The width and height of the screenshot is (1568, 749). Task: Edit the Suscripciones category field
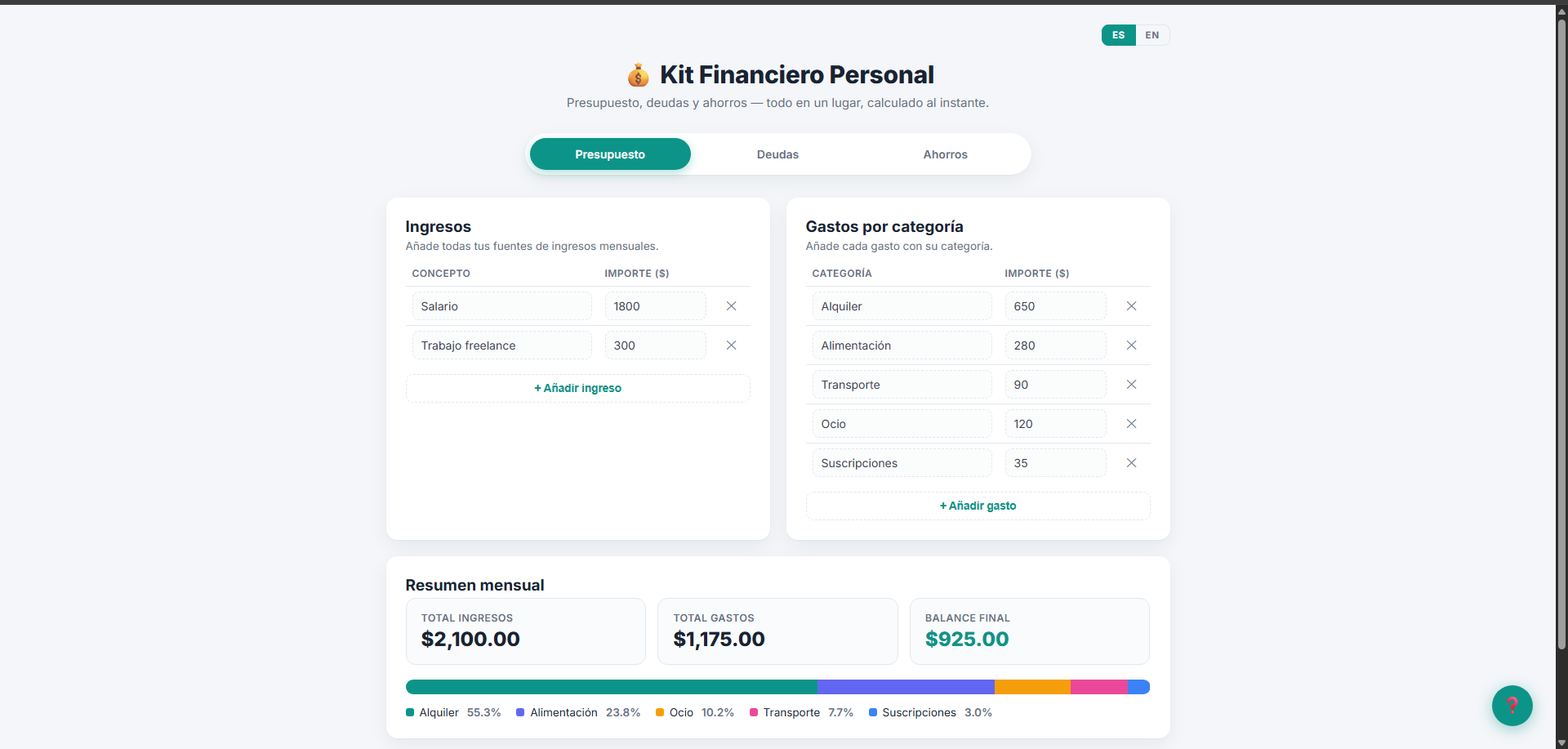coord(902,463)
